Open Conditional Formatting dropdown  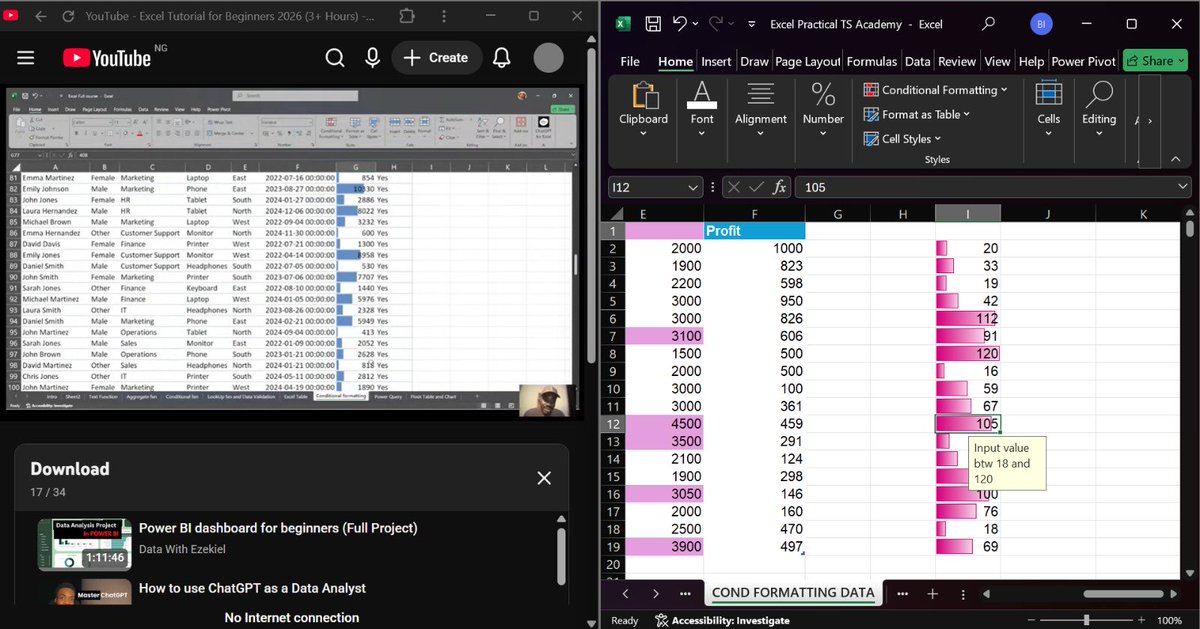click(x=935, y=90)
